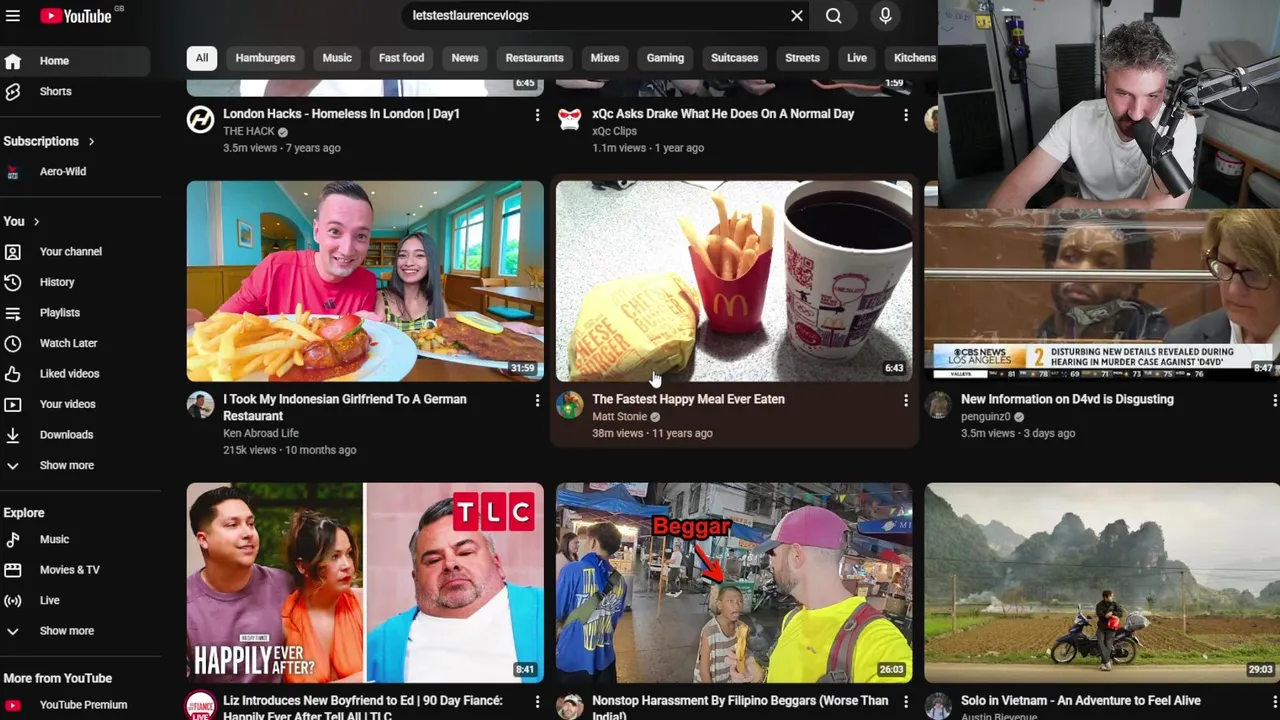Select the Restaurants filter chip
Viewport: 1280px width, 720px height.
pos(534,58)
